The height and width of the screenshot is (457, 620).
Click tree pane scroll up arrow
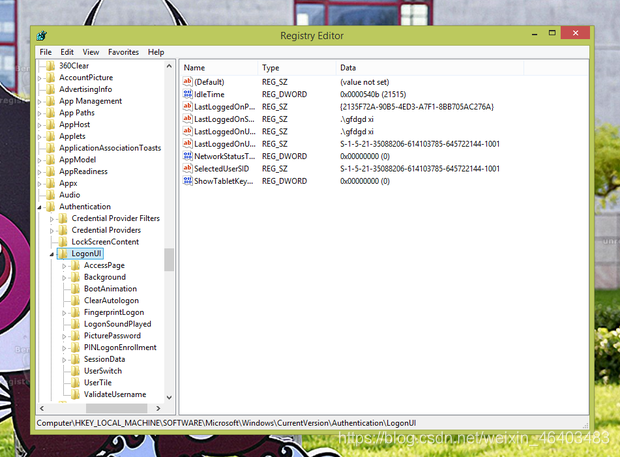[x=169, y=66]
